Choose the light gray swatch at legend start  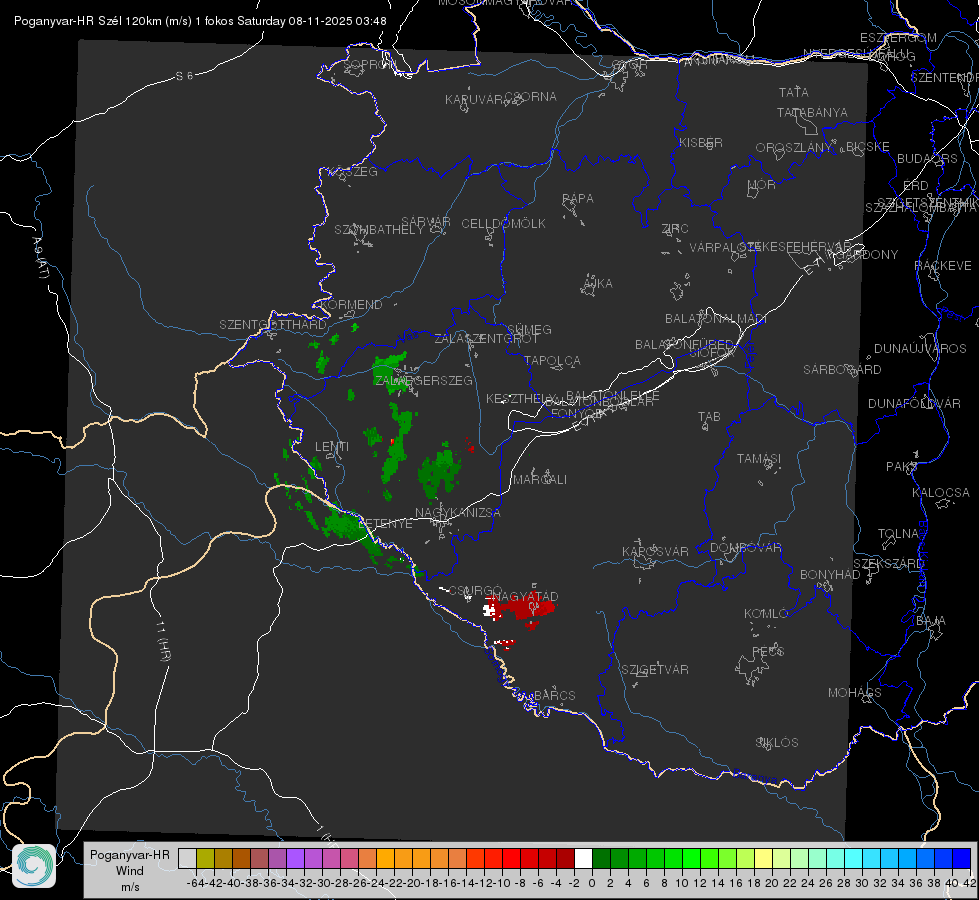point(187,858)
